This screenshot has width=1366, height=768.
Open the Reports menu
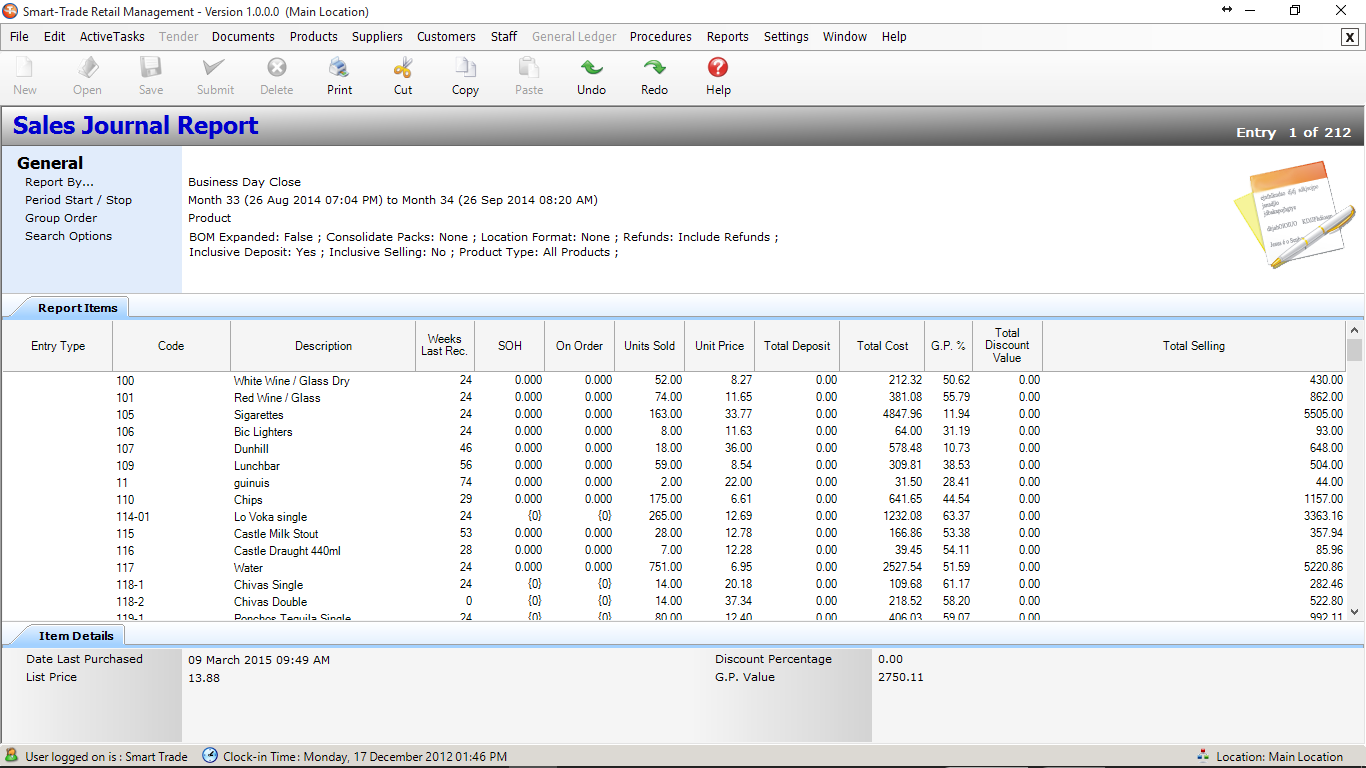click(727, 37)
